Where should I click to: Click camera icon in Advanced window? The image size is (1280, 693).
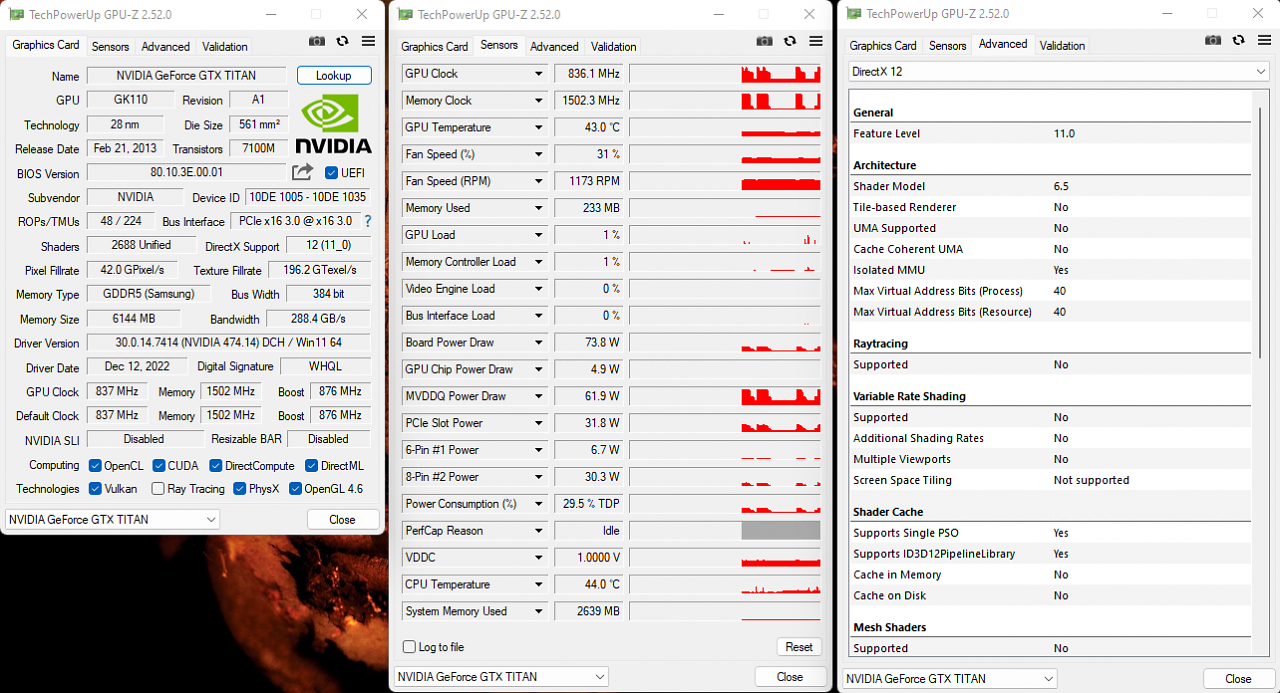1213,40
